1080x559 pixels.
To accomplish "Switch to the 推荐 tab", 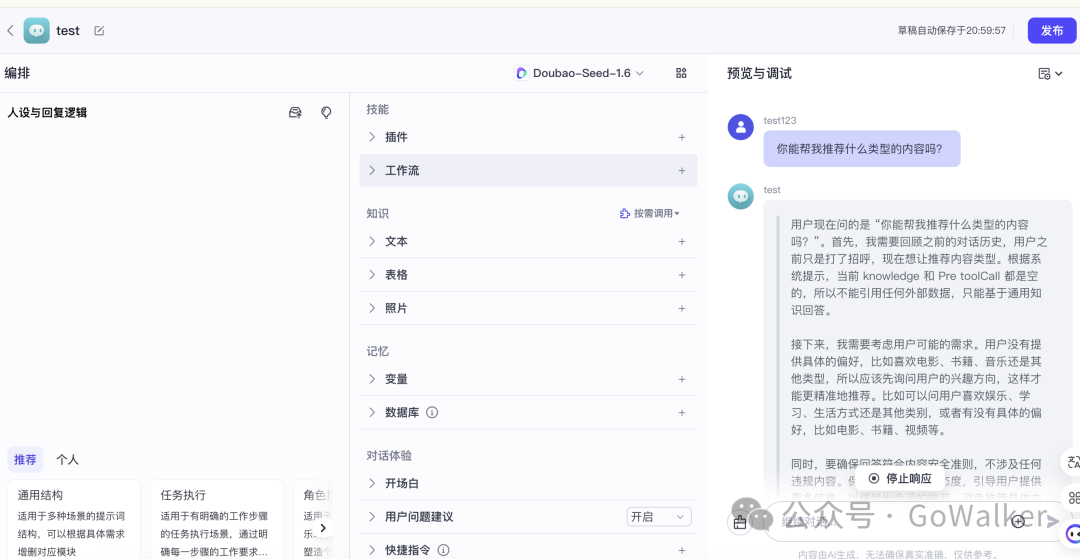I will click(x=25, y=460).
